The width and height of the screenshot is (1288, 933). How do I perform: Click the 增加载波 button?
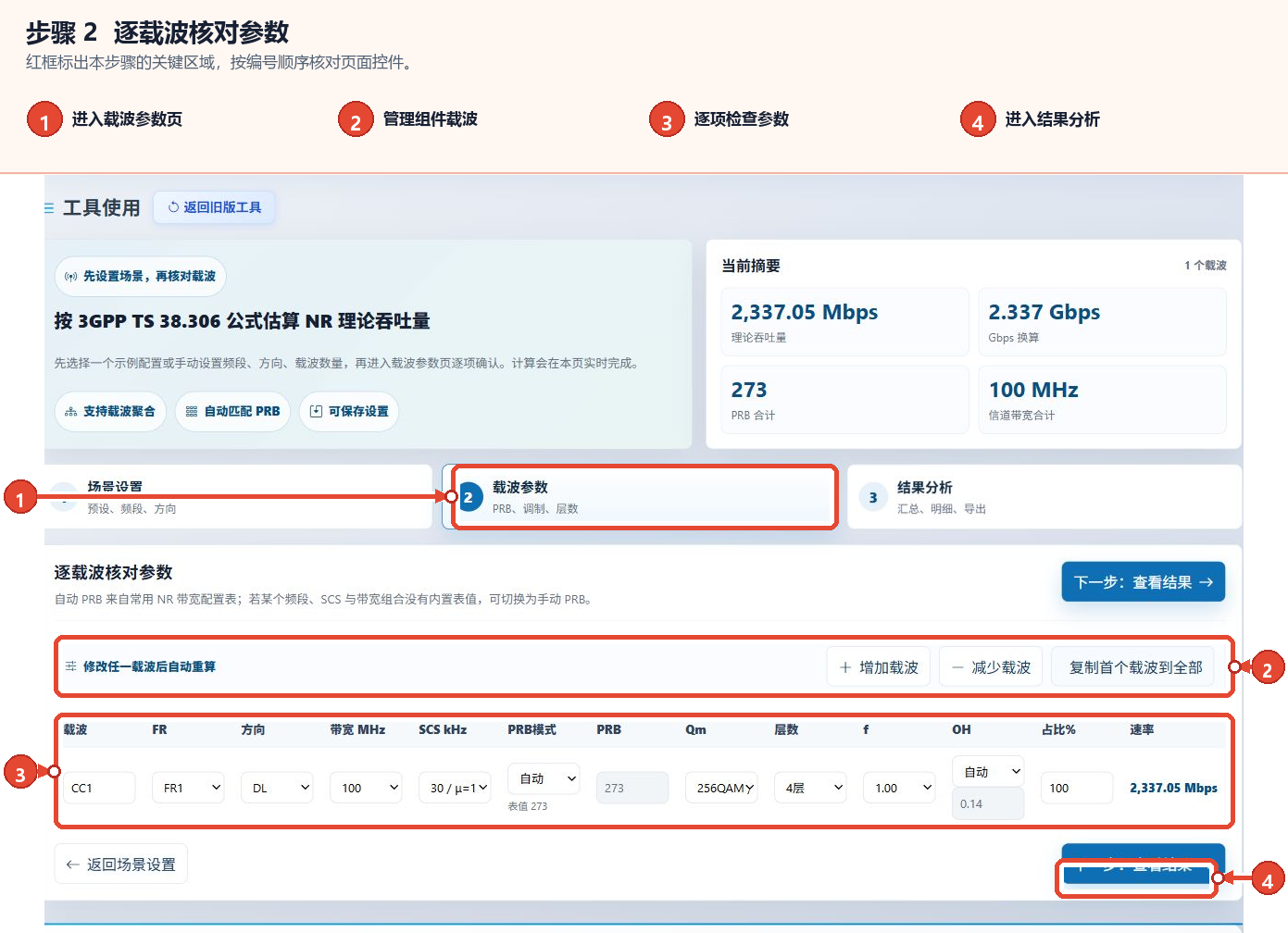879,667
